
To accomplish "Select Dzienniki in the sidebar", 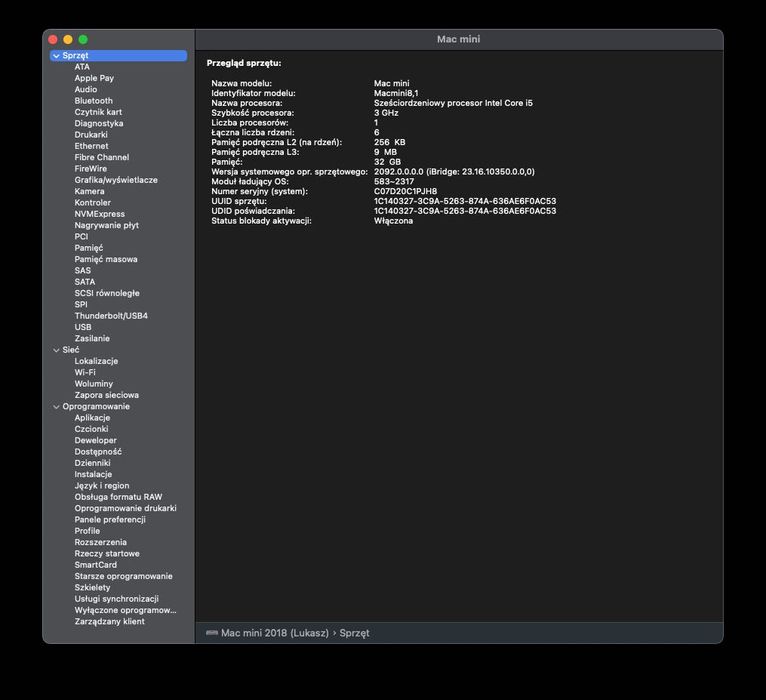I will [x=92, y=463].
